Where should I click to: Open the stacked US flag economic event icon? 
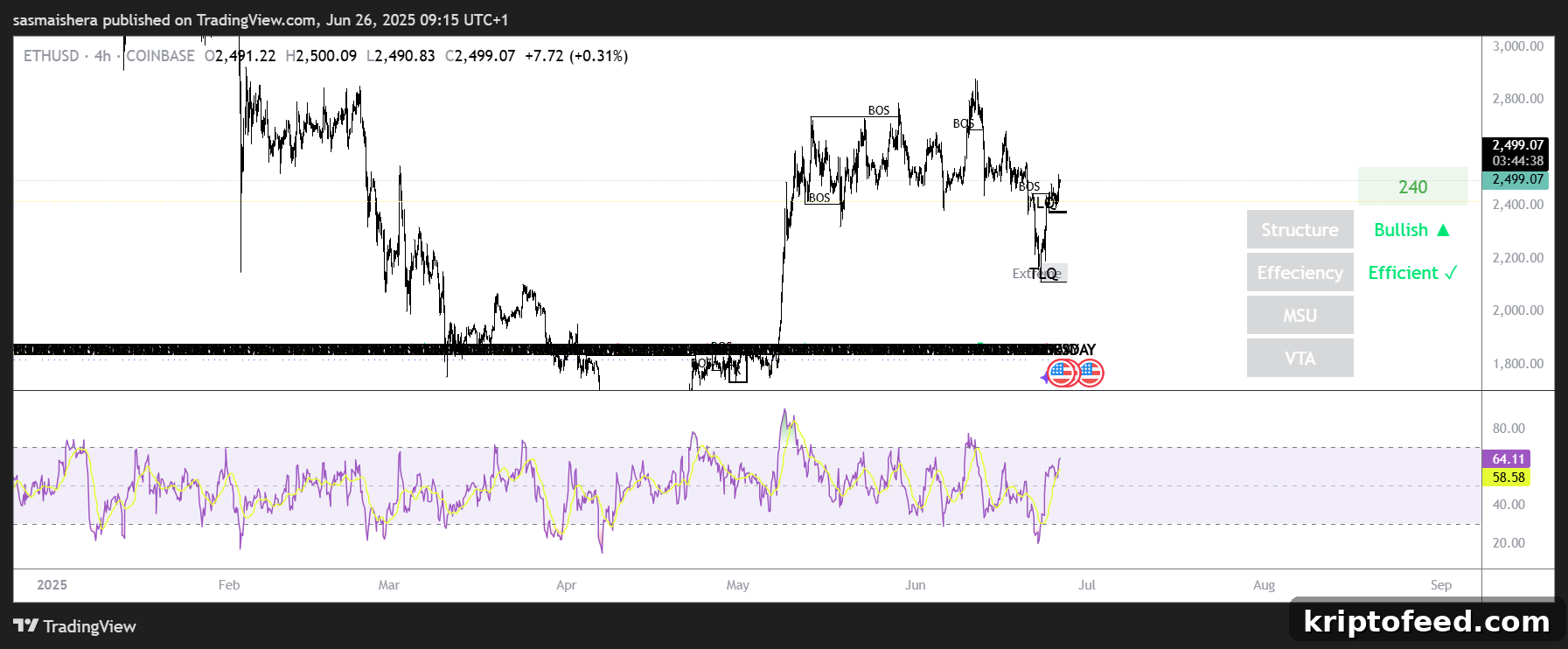(x=1062, y=373)
